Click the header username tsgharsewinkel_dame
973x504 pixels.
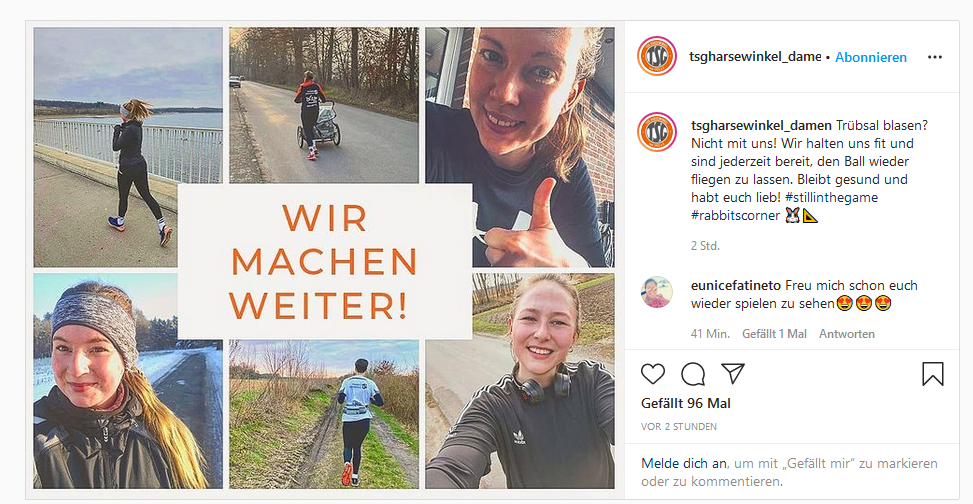[x=755, y=57]
